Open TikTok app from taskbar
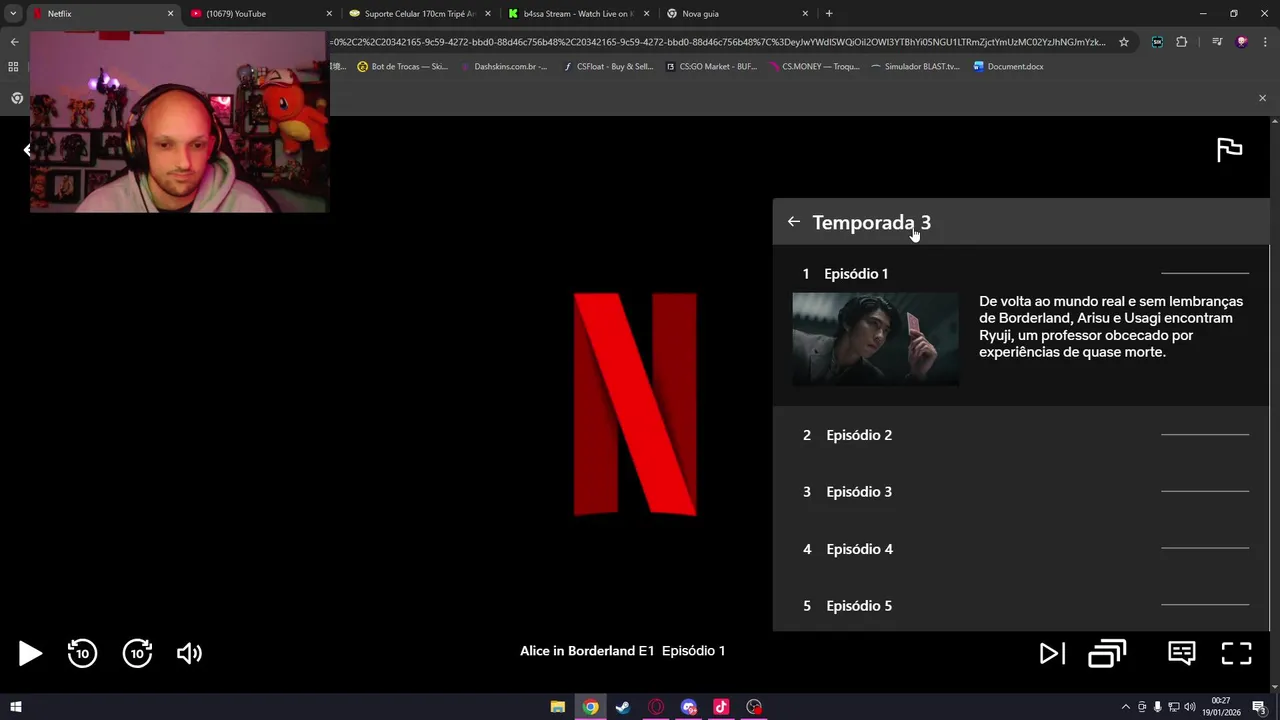The height and width of the screenshot is (720, 1280). pos(721,707)
